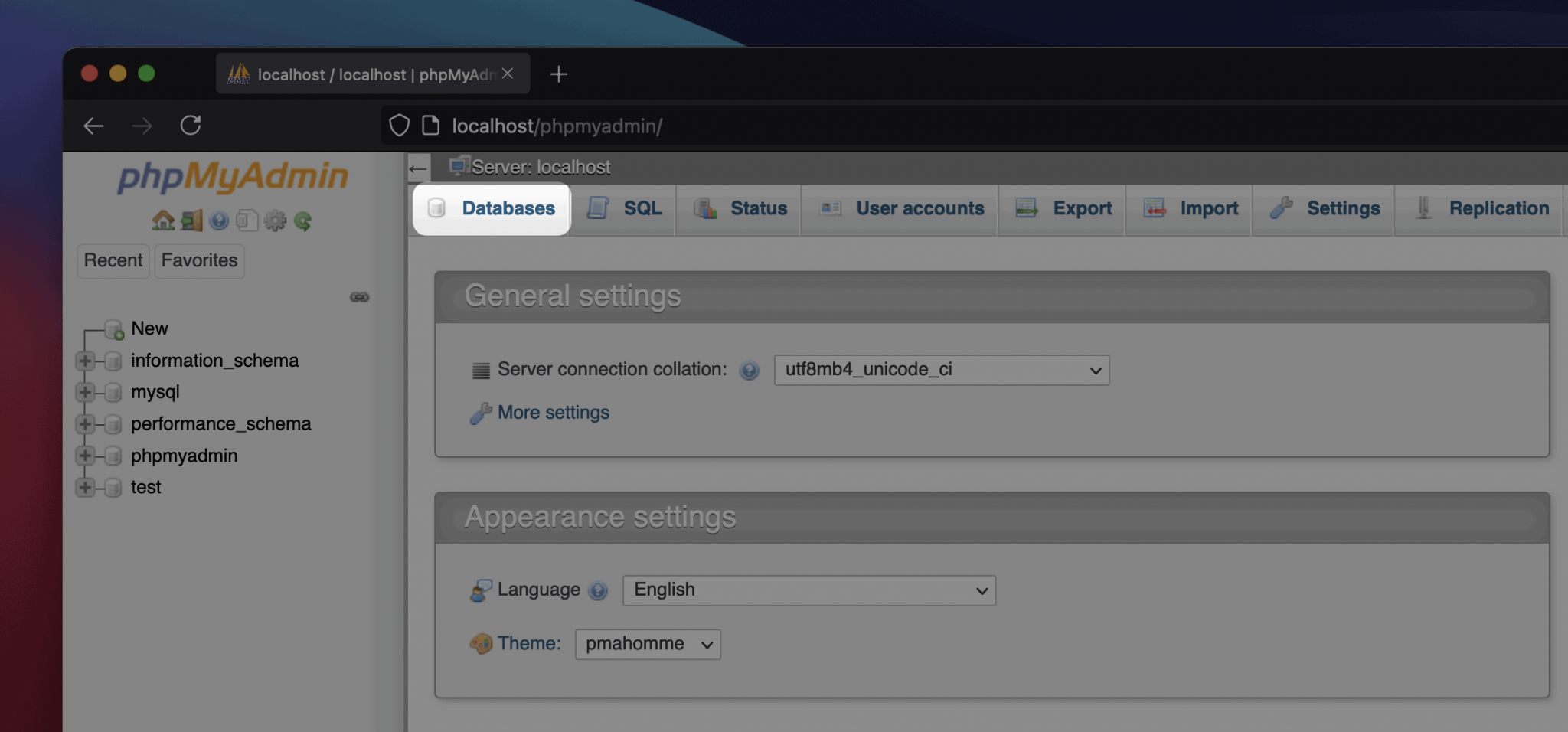Click the Recent button
The width and height of the screenshot is (1568, 732).
point(113,261)
